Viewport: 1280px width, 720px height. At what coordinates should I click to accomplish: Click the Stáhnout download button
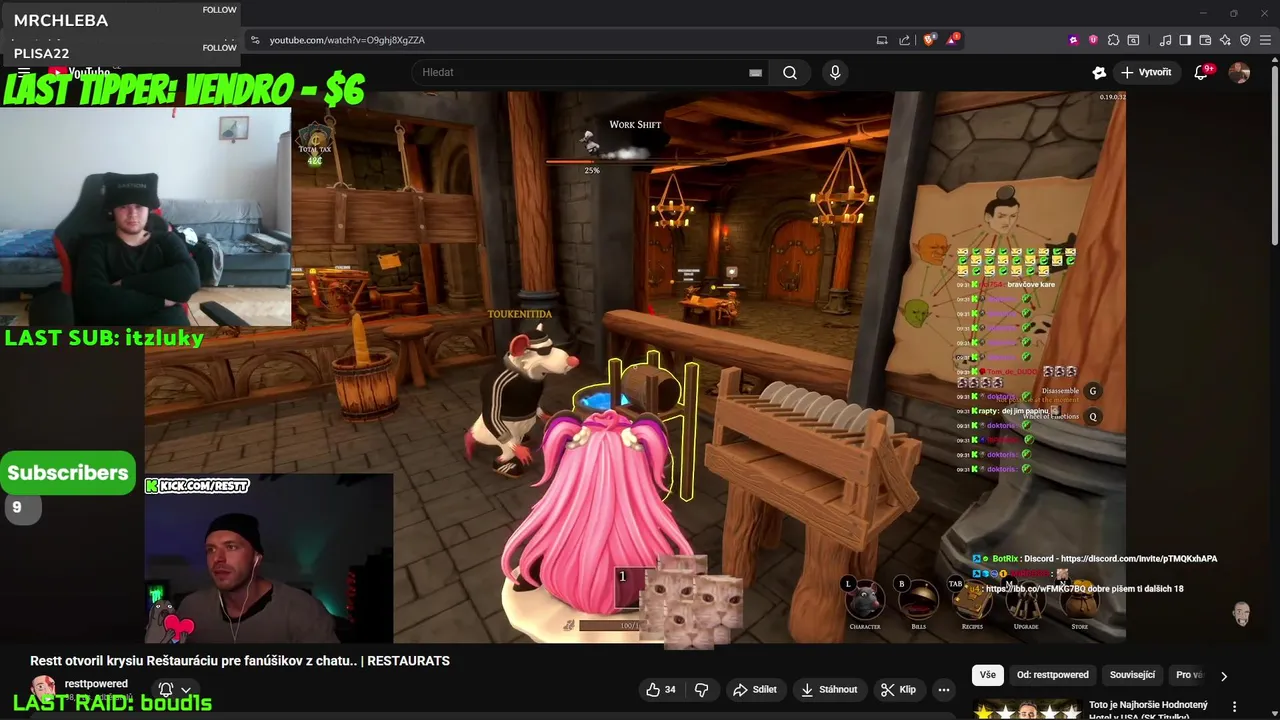pos(829,689)
